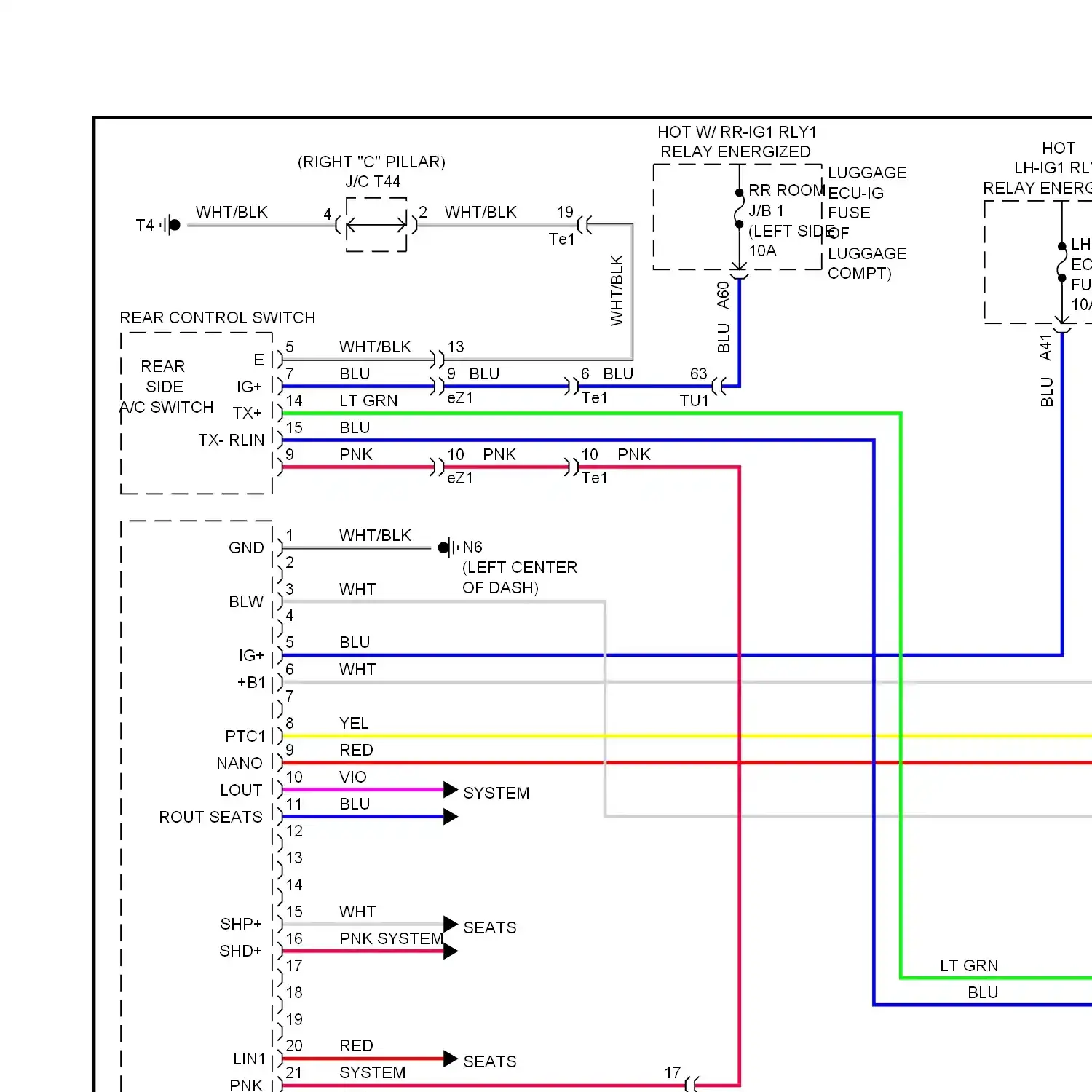1092x1092 pixels.
Task: Click the pin 17 number at bottom
Action: (x=673, y=1072)
